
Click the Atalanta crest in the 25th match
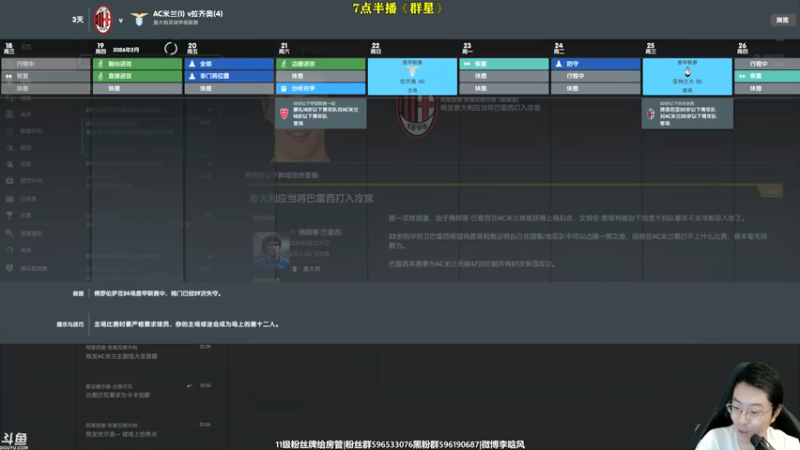coord(687,72)
